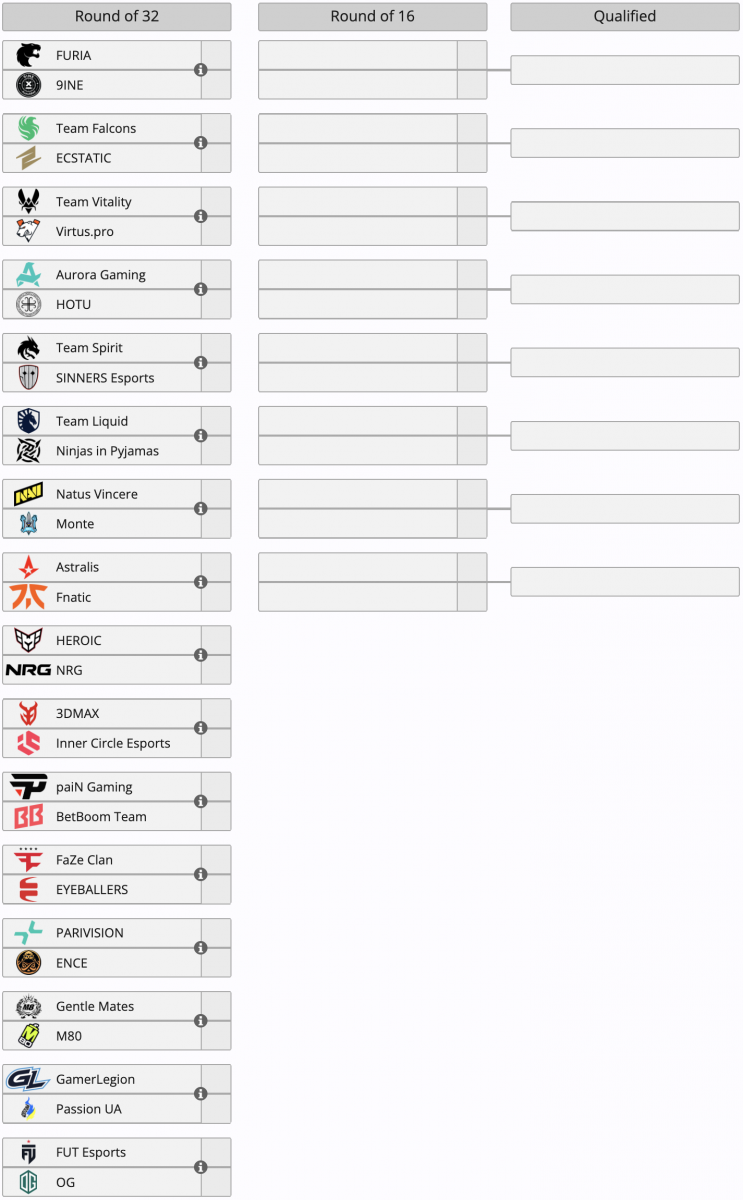Image resolution: width=743 pixels, height=1200 pixels.
Task: Click the Team Falcons logo icon
Action: click(x=29, y=128)
